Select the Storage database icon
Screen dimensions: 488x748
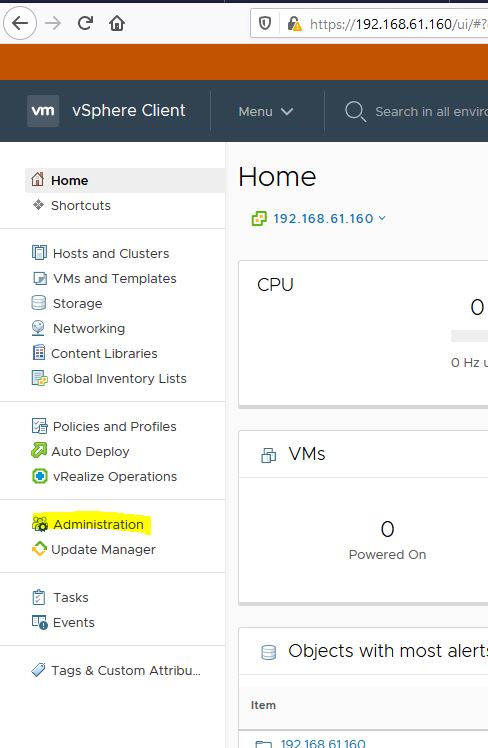point(39,303)
